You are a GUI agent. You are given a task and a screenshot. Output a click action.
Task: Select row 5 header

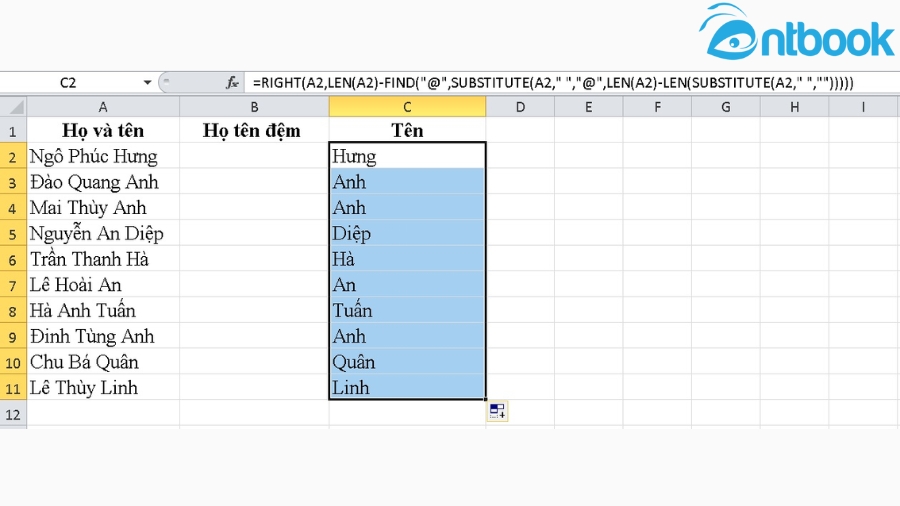pos(13,233)
